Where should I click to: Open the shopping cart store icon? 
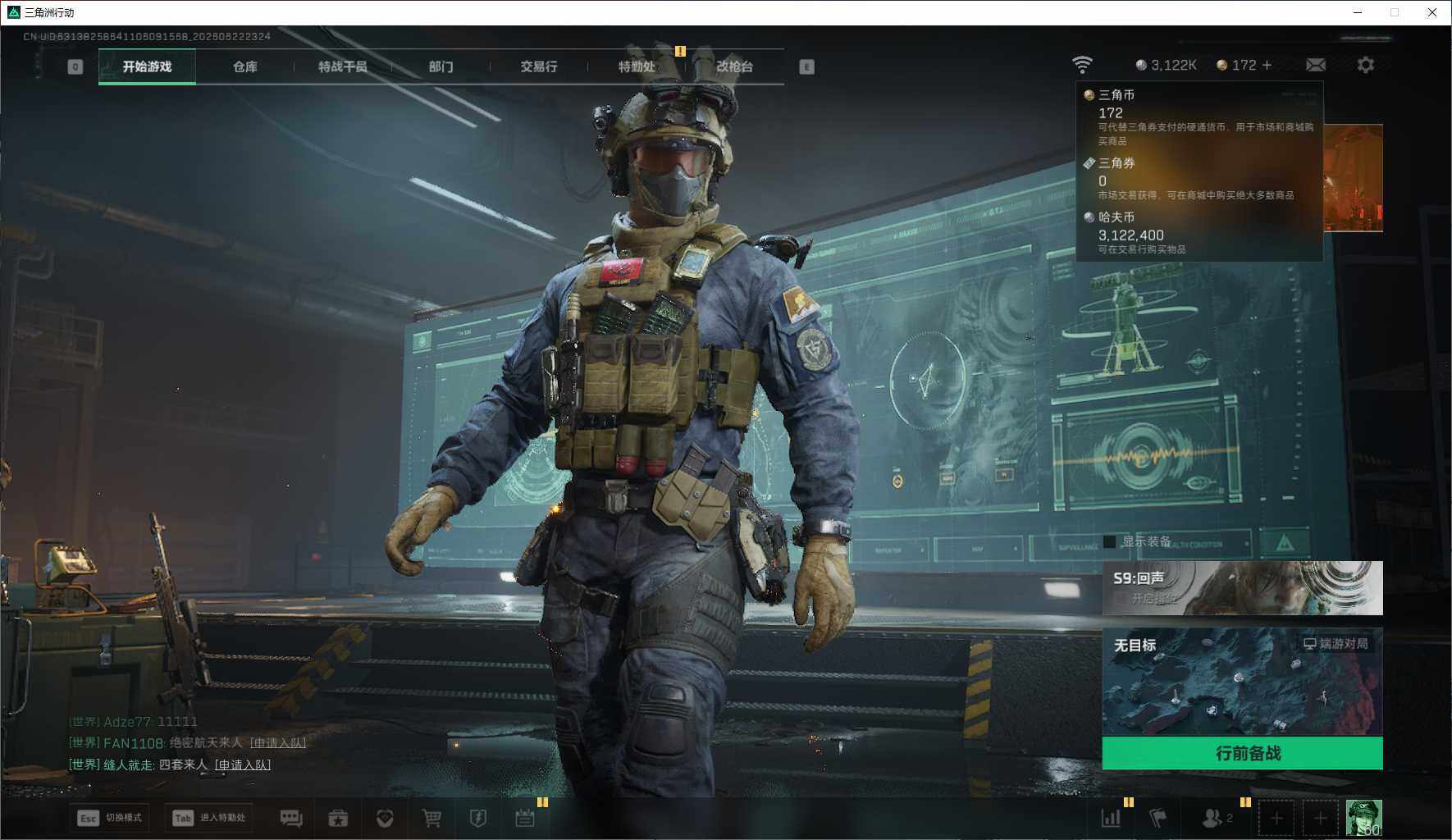pyautogui.click(x=431, y=818)
